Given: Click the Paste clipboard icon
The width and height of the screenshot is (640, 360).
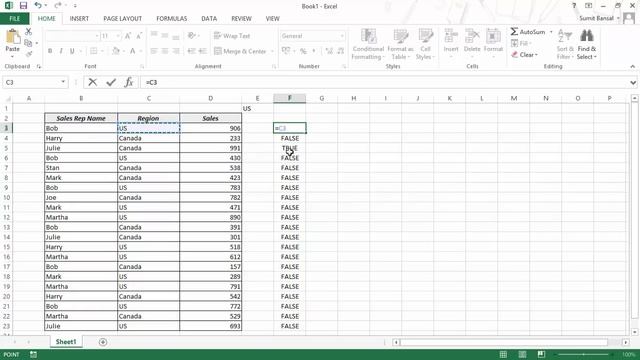Looking at the screenshot, I should tap(13, 37).
